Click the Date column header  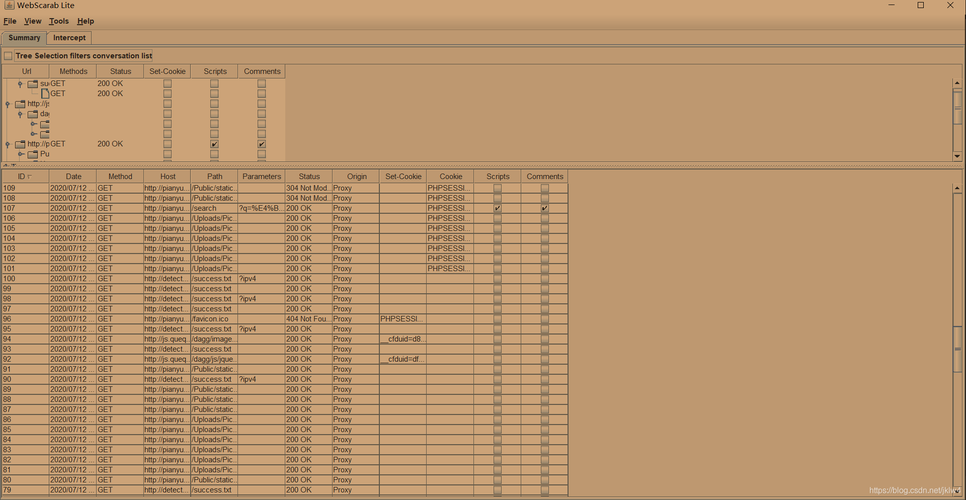coord(73,176)
